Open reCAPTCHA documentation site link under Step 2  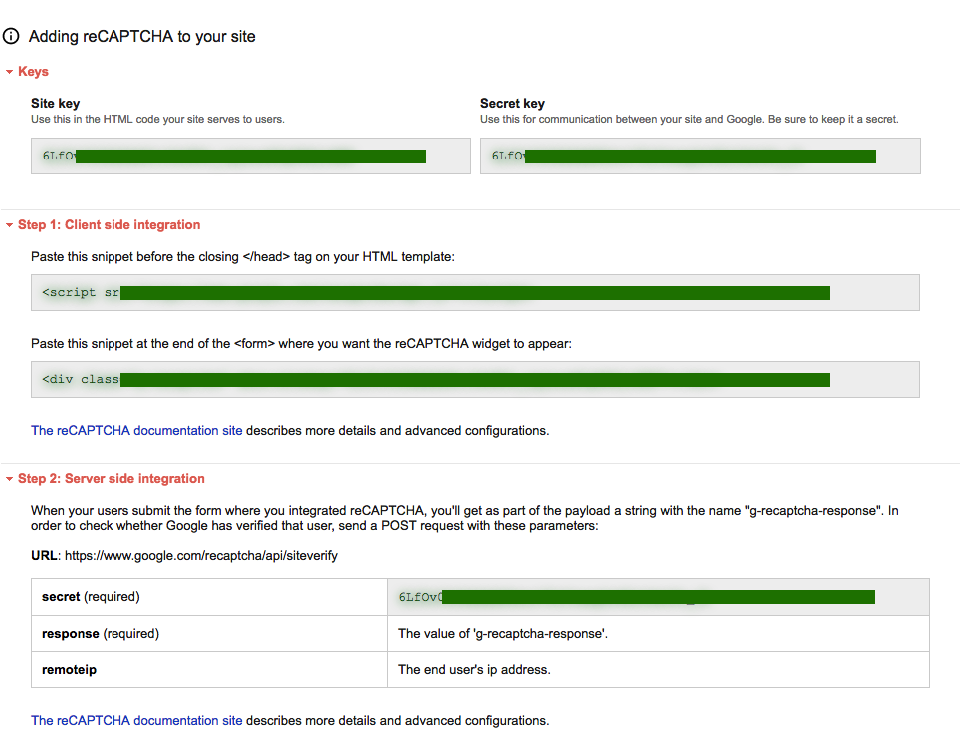(x=136, y=721)
